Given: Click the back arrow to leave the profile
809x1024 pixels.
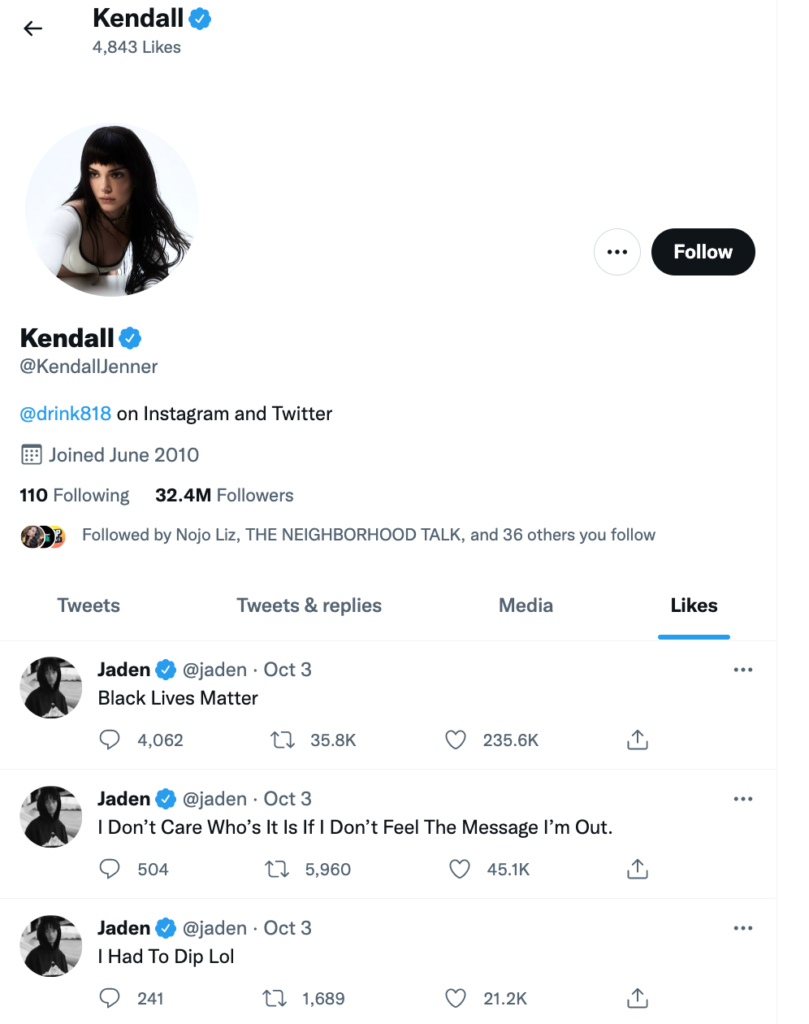Looking at the screenshot, I should tap(33, 28).
